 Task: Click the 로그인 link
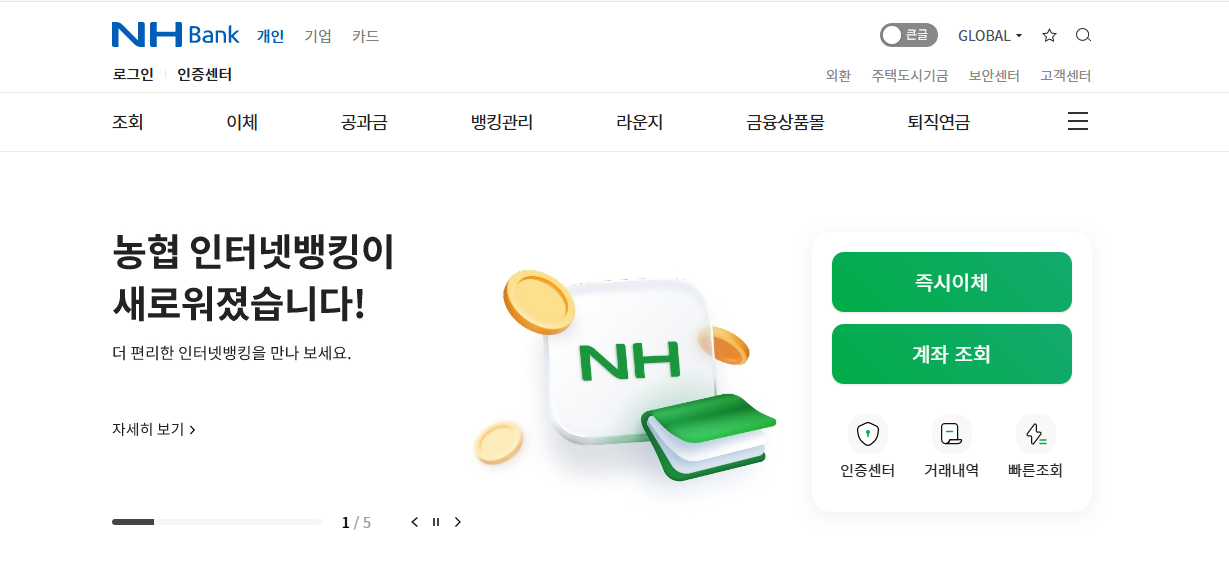tap(133, 74)
